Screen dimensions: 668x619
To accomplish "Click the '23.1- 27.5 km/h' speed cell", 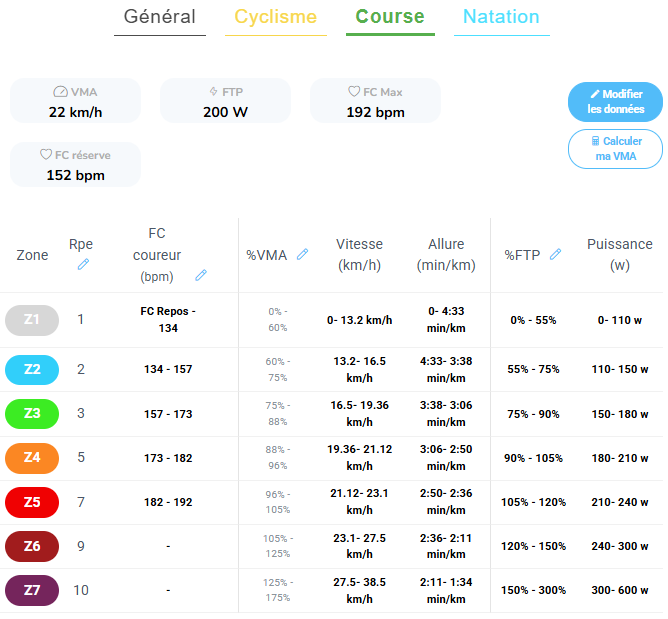I will pos(360,546).
